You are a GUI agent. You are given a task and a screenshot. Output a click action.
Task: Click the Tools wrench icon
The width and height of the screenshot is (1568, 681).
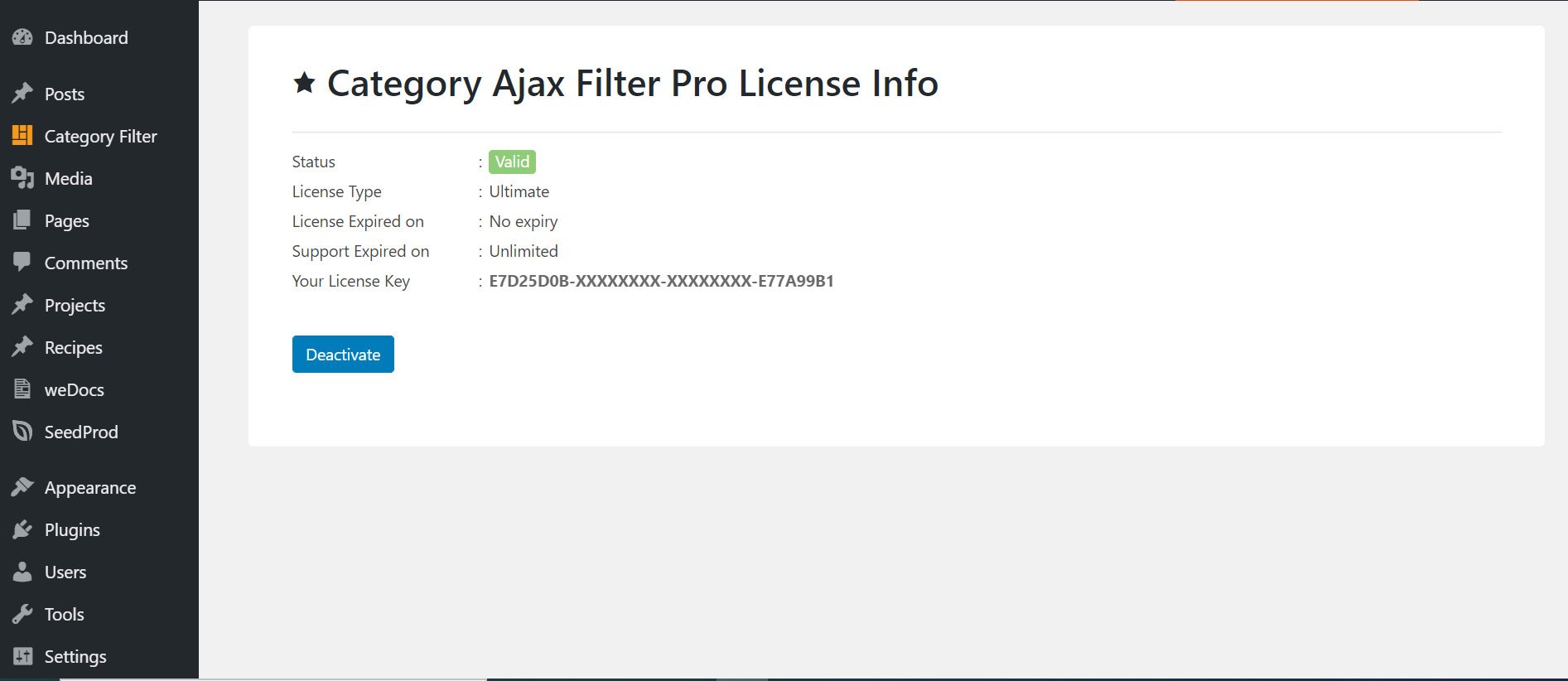click(22, 614)
